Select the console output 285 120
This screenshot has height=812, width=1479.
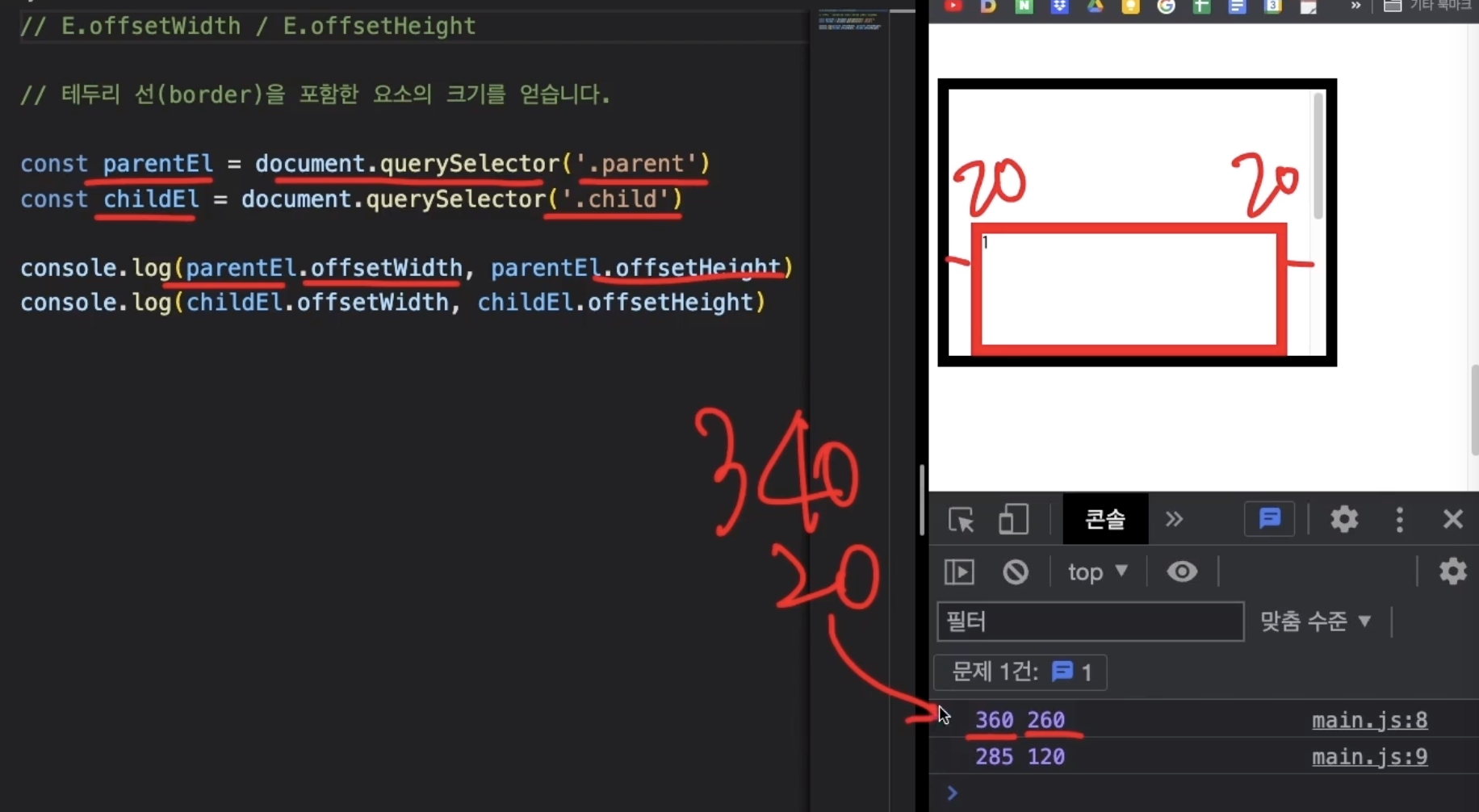(1020, 757)
